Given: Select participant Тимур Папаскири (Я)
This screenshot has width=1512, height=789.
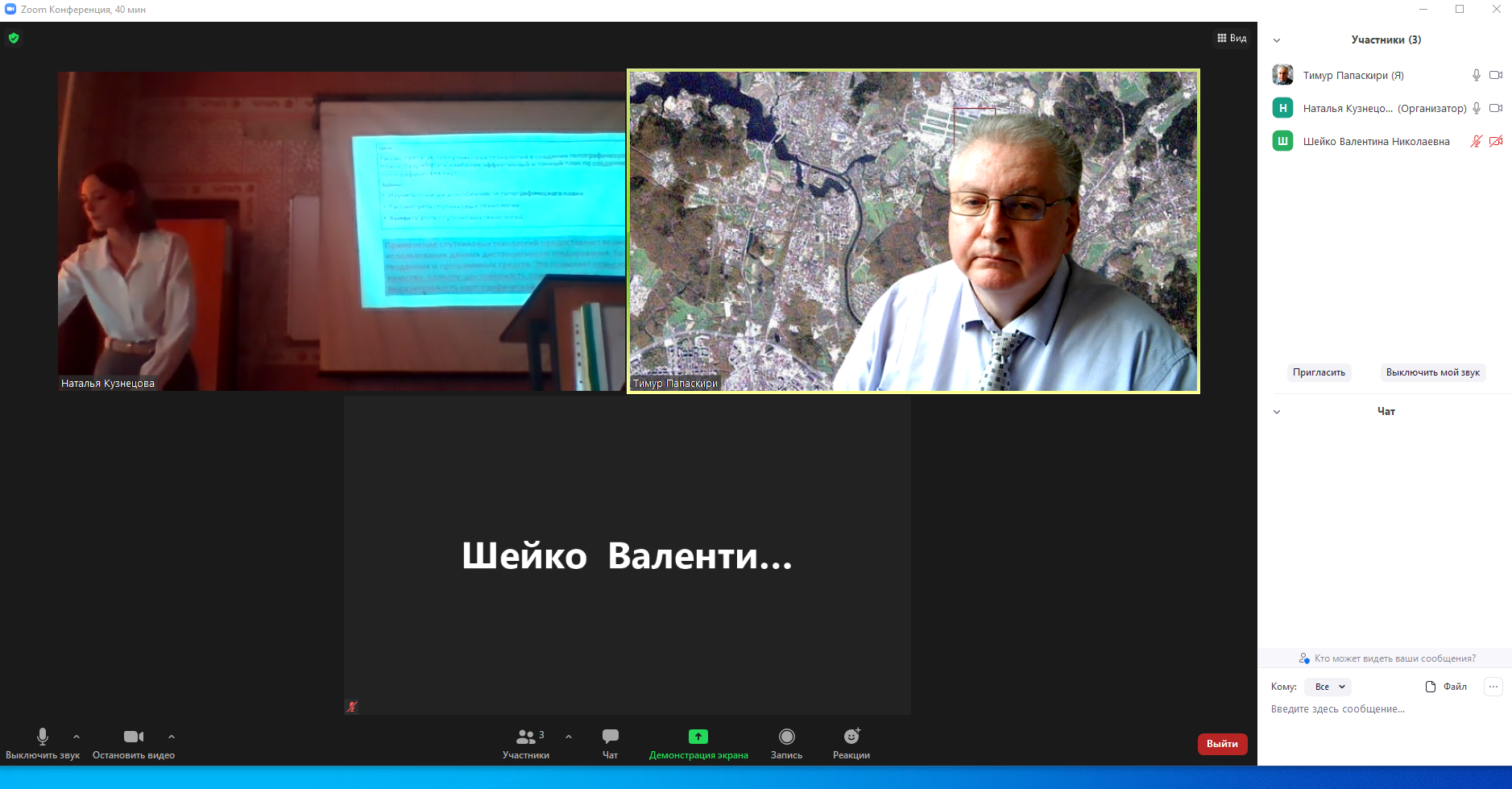Looking at the screenshot, I should pos(1386,75).
